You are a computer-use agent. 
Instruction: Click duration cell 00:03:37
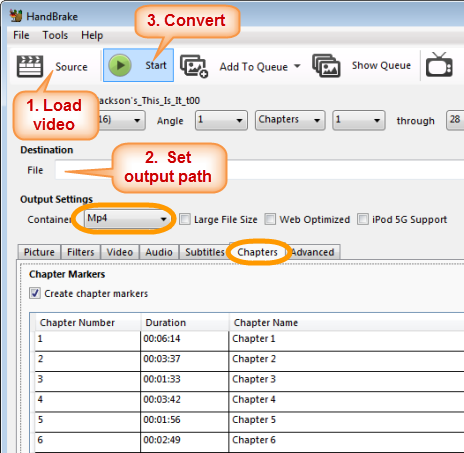pos(185,361)
